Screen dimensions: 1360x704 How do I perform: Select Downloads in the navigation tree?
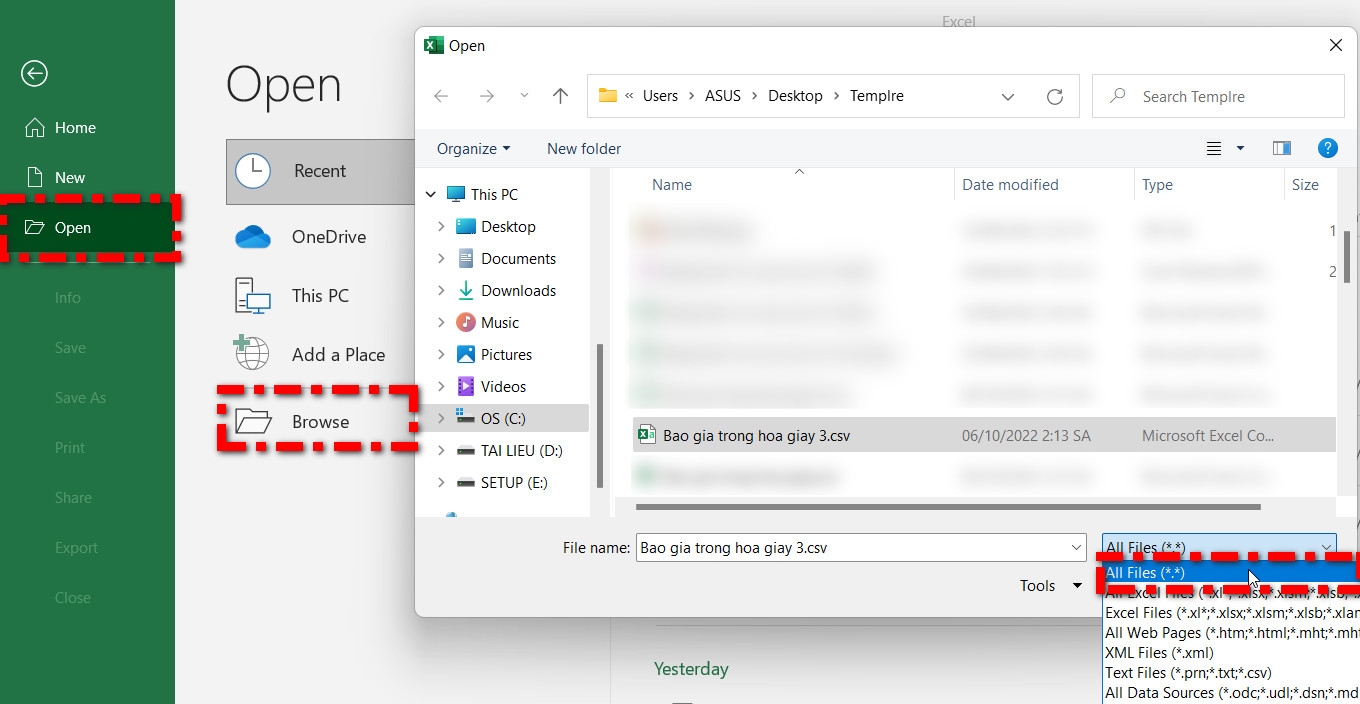518,291
